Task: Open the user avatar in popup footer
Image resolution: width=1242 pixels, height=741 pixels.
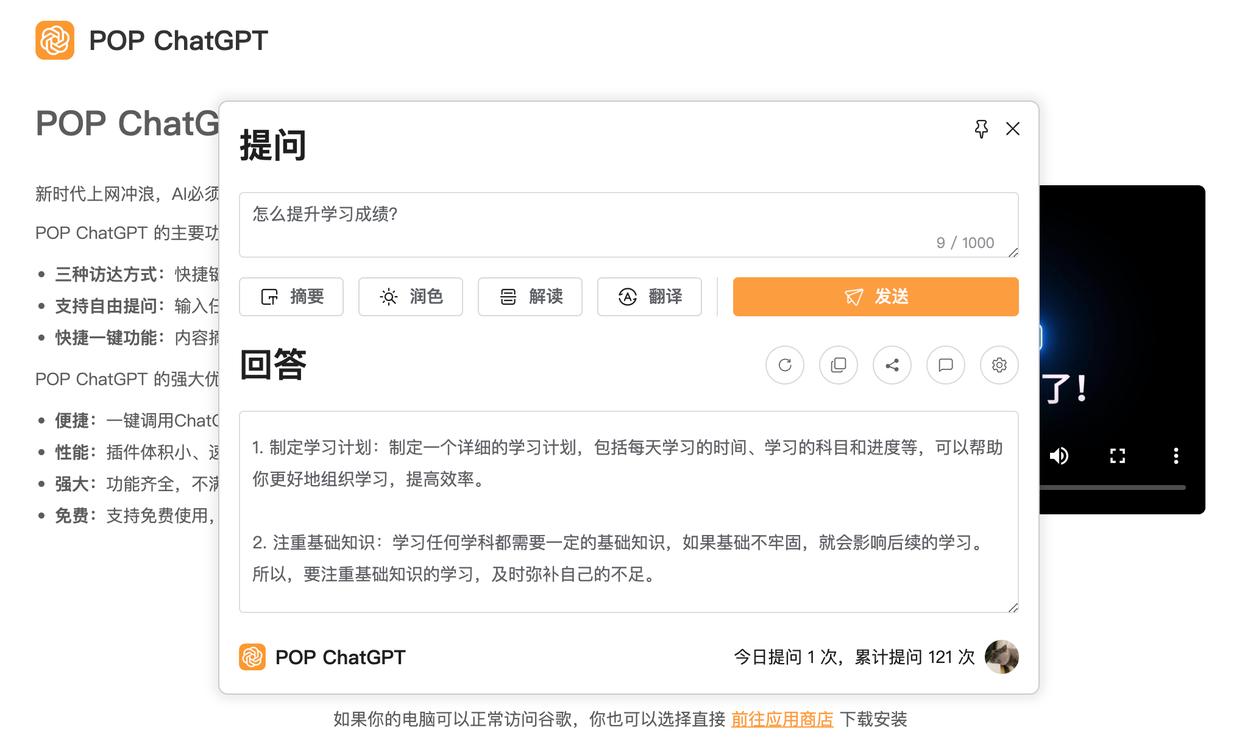Action: tap(1002, 657)
